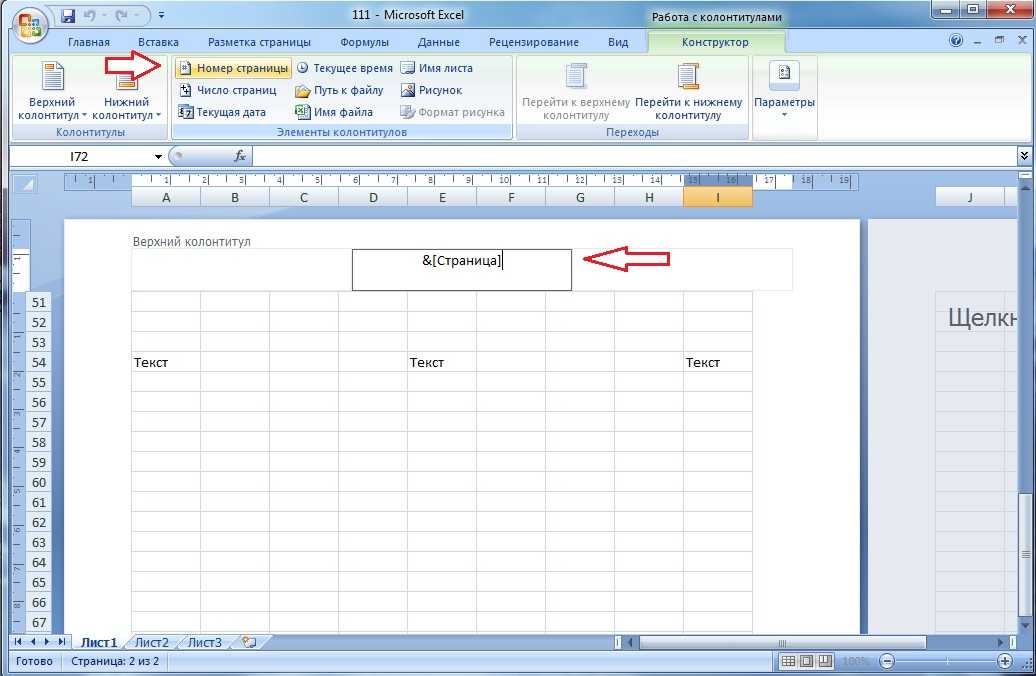
Task: Click the Office button logo
Action: [28, 20]
